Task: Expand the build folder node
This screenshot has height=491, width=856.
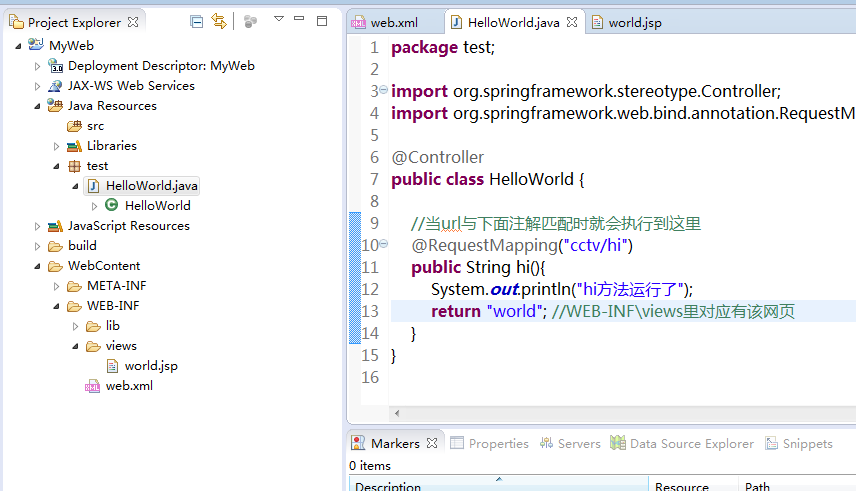Action: (x=38, y=246)
